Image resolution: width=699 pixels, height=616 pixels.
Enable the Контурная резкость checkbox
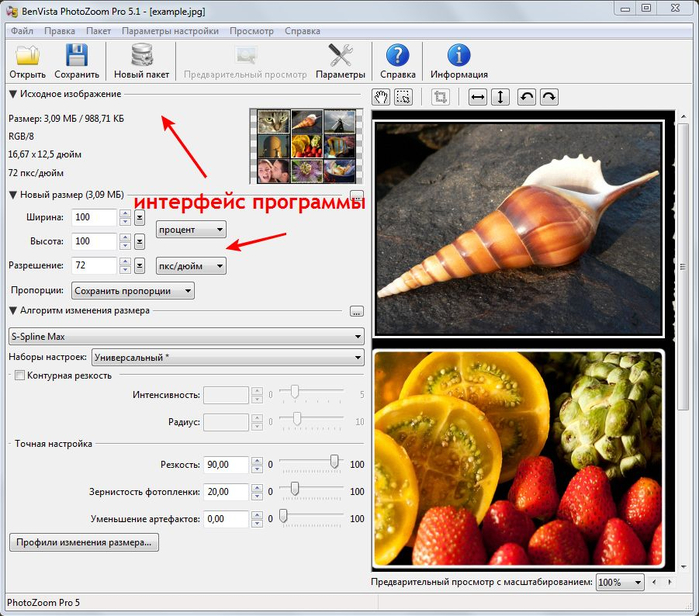click(17, 375)
